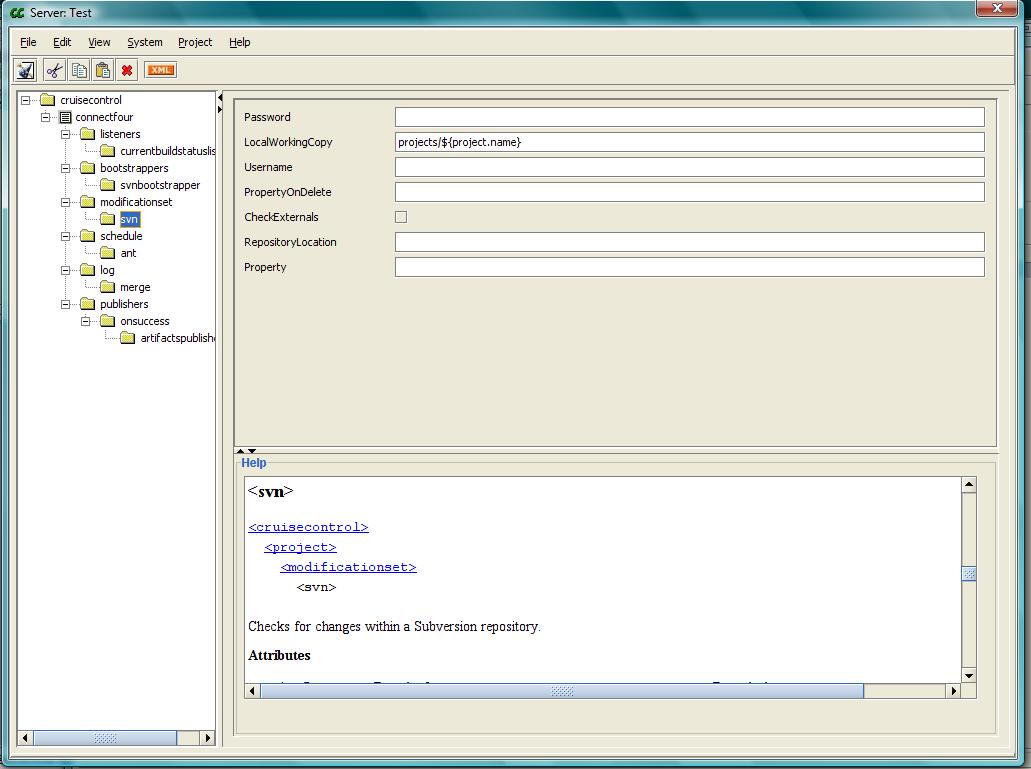Click the first toolbar icon left of Cut
Viewport: 1031px width, 769px height.
[x=25, y=70]
